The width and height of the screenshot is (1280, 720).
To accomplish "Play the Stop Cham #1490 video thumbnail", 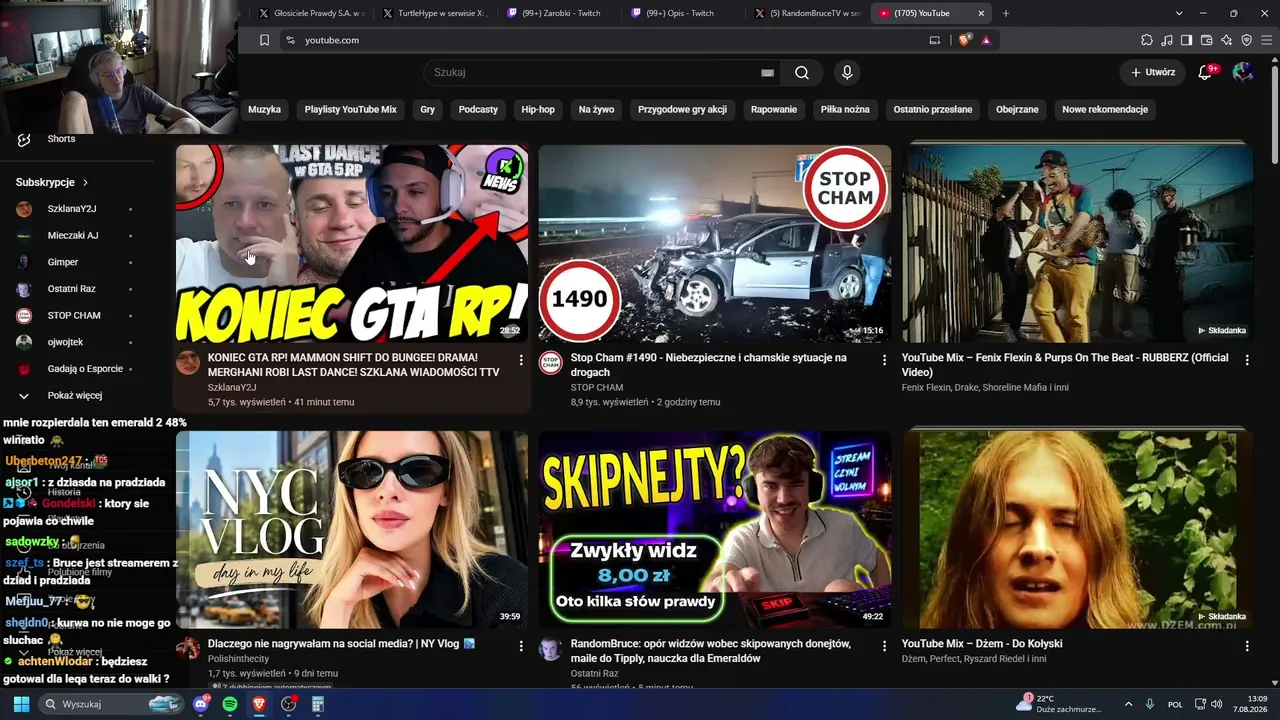I will (714, 244).
